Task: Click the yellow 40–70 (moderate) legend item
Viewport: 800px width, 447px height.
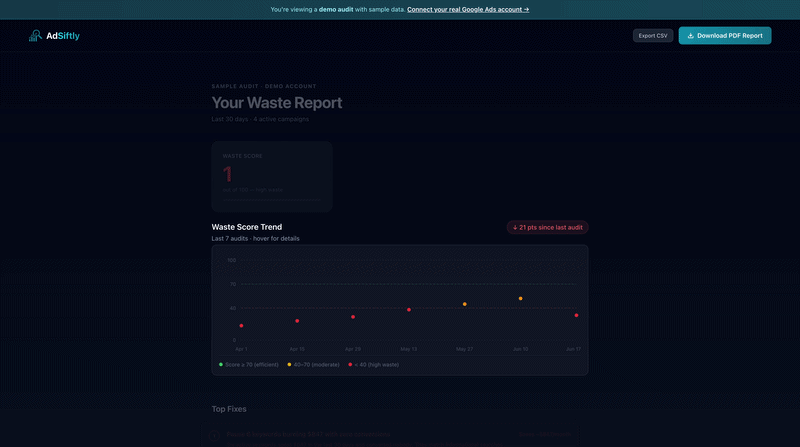Action: pos(313,365)
